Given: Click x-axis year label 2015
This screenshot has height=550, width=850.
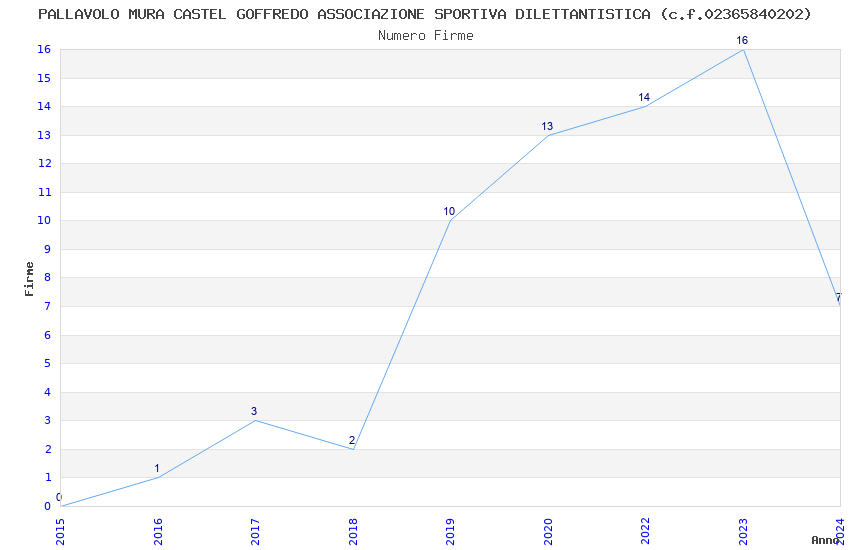Looking at the screenshot, I should coord(60,532).
